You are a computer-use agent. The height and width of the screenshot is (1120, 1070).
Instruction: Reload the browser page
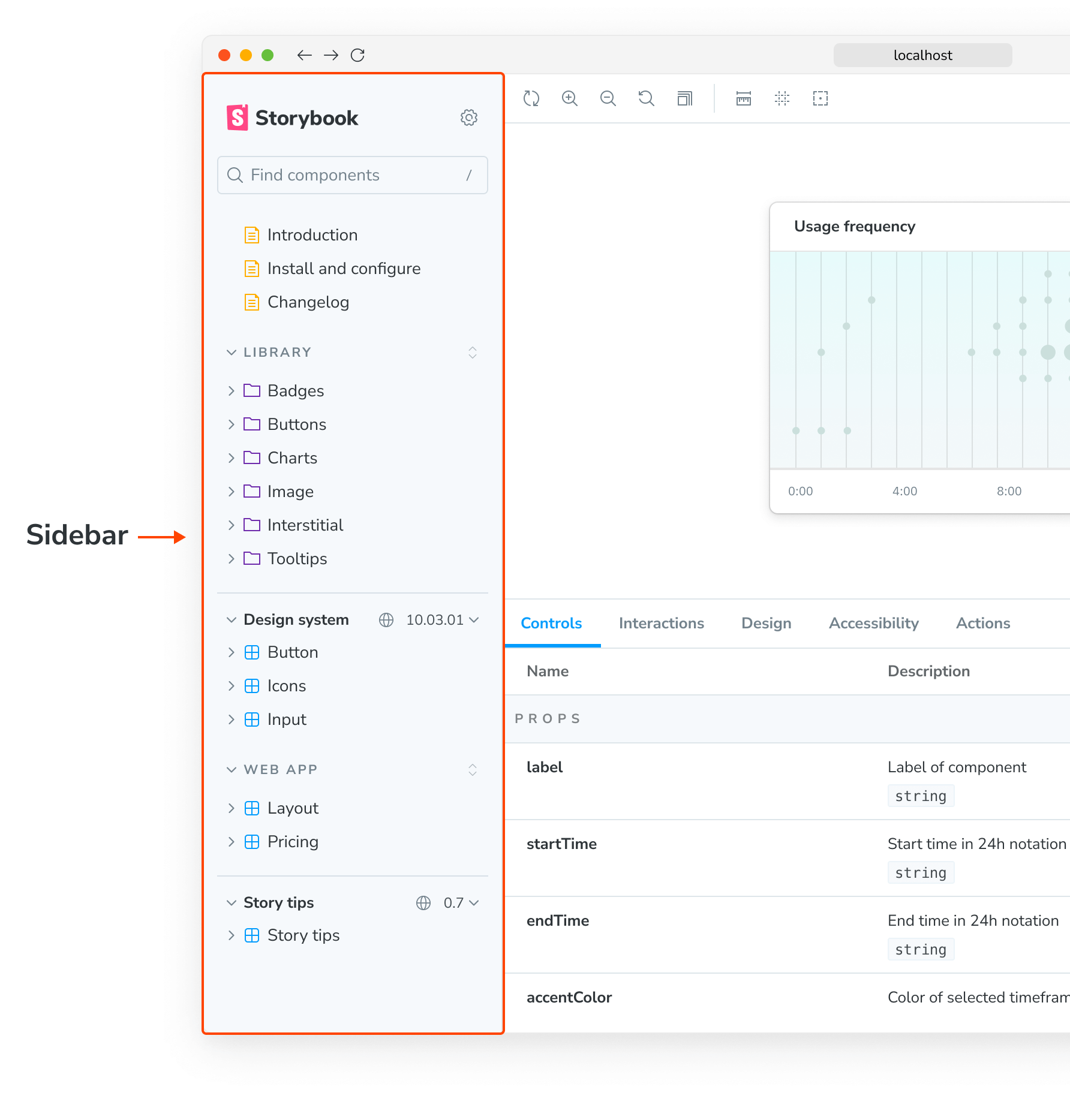[357, 55]
